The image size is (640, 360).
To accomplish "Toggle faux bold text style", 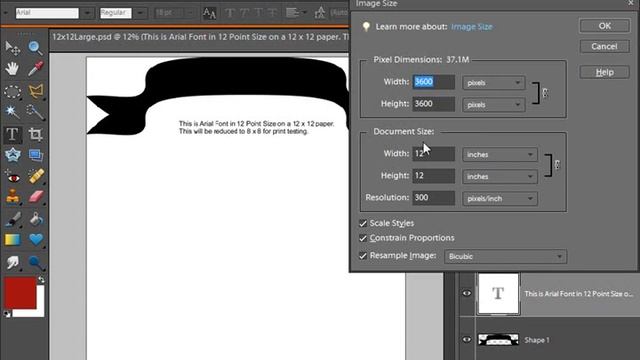I will [x=230, y=13].
